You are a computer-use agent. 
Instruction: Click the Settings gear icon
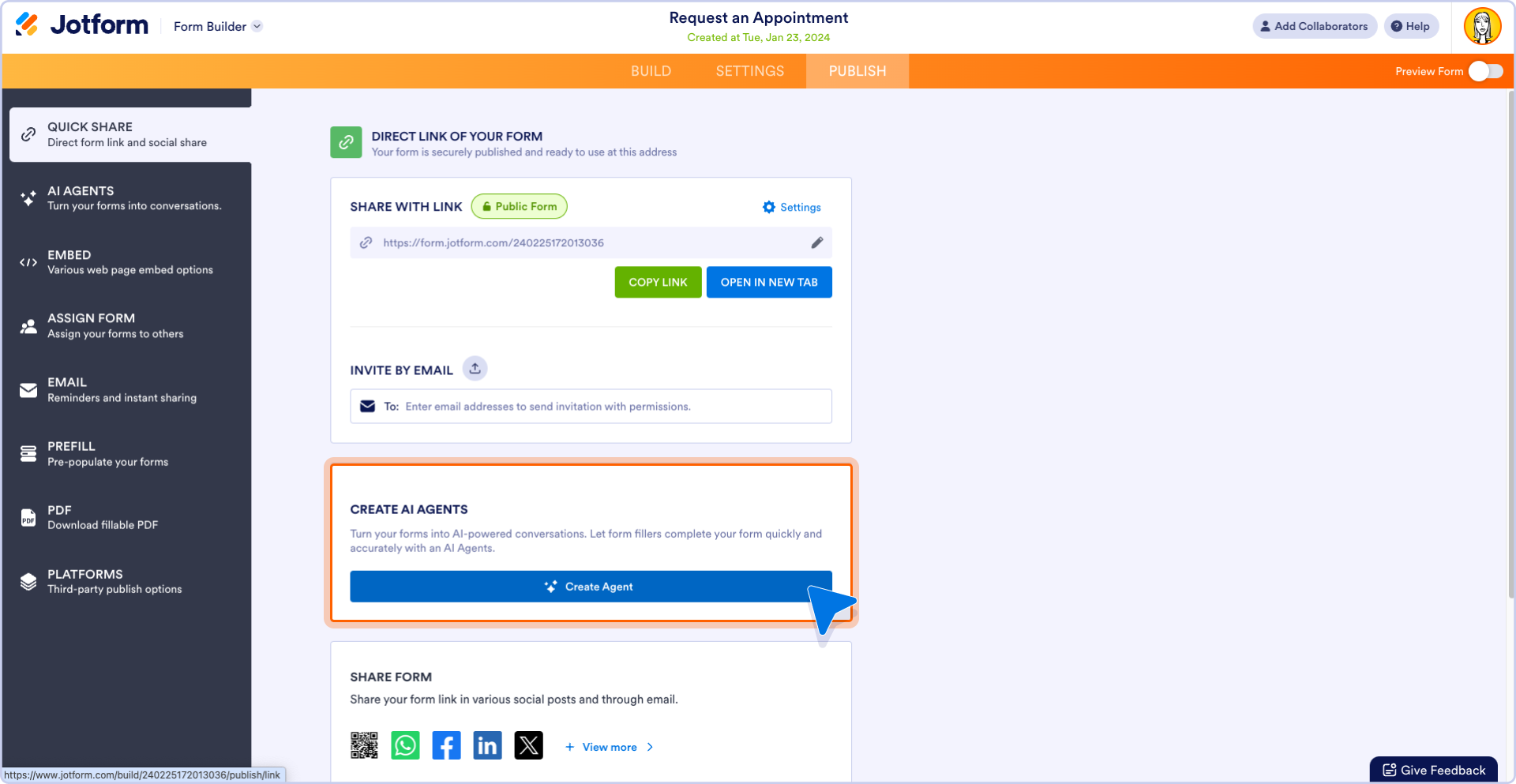pyautogui.click(x=769, y=208)
